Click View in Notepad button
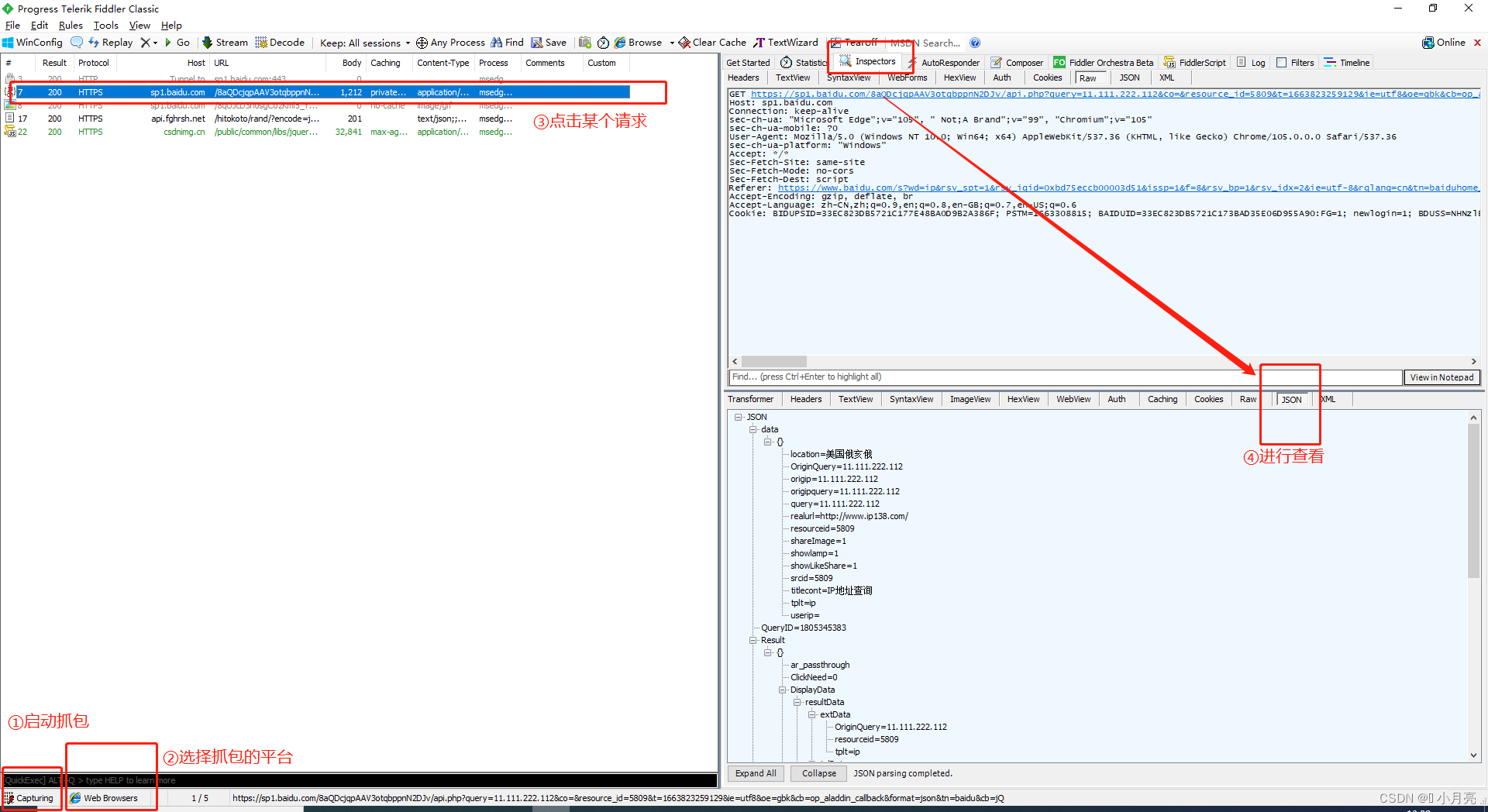This screenshot has height=812, width=1488. click(x=1441, y=377)
